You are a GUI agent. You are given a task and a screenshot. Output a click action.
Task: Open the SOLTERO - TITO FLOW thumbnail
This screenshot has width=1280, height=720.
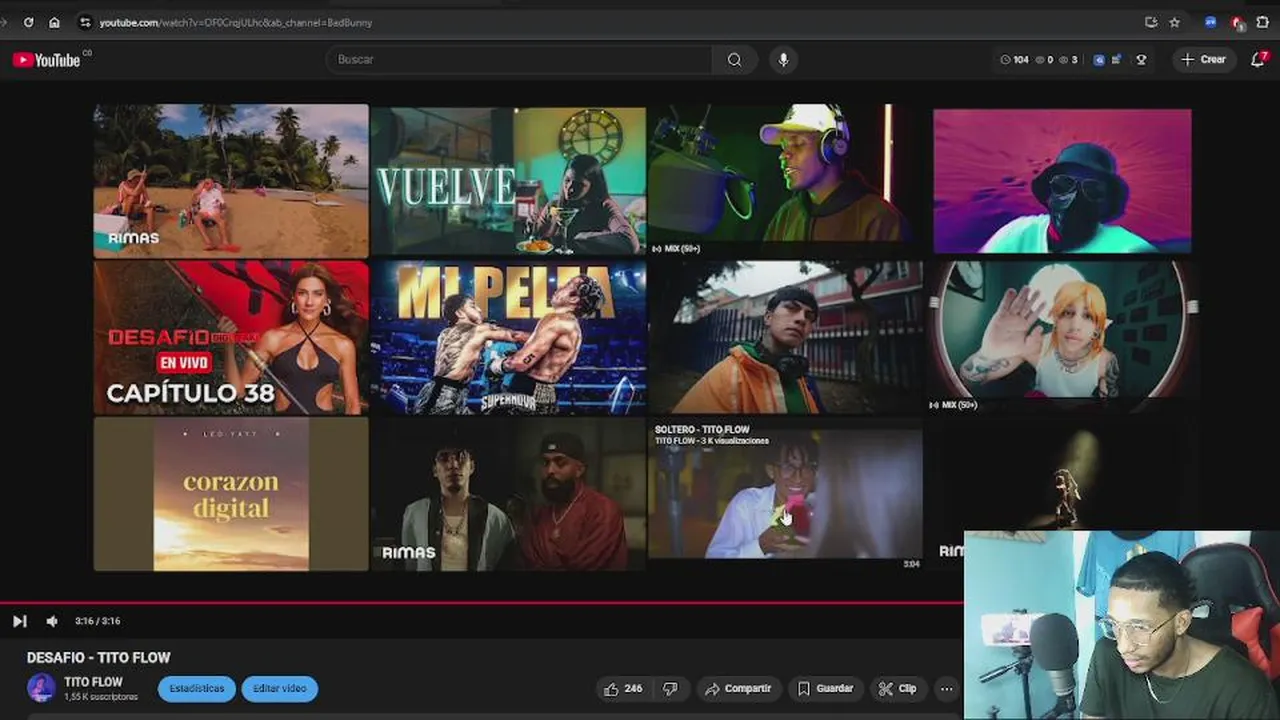pos(785,494)
